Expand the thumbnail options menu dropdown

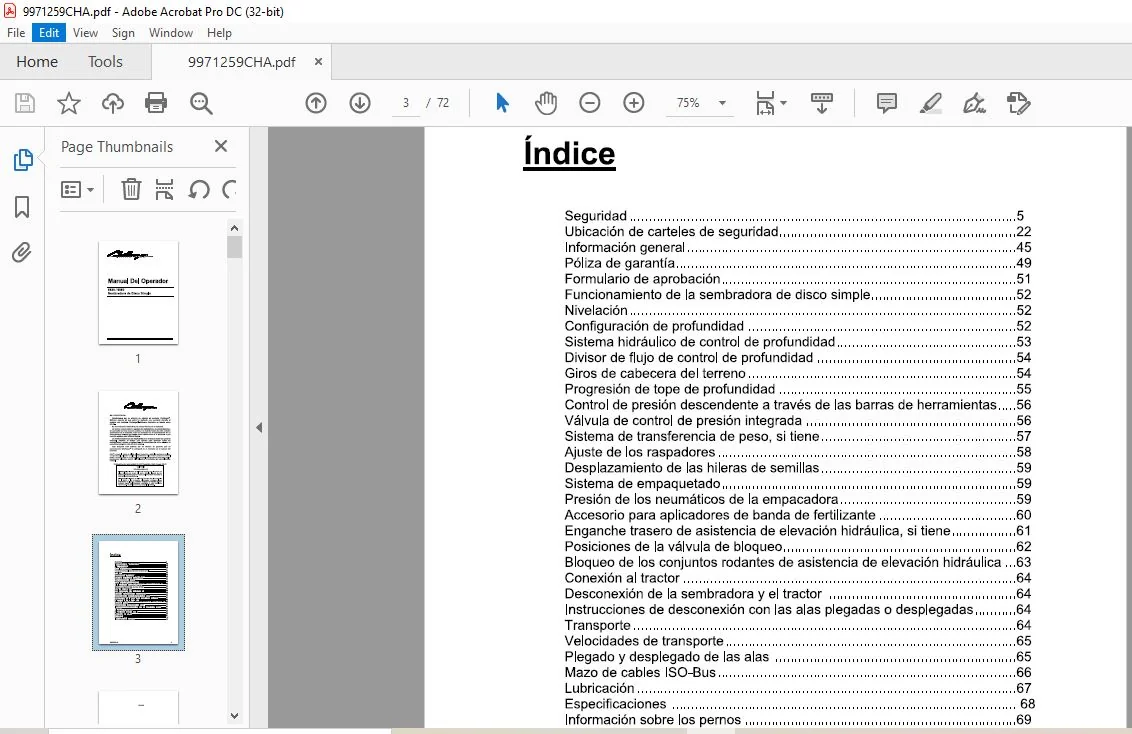click(x=77, y=190)
